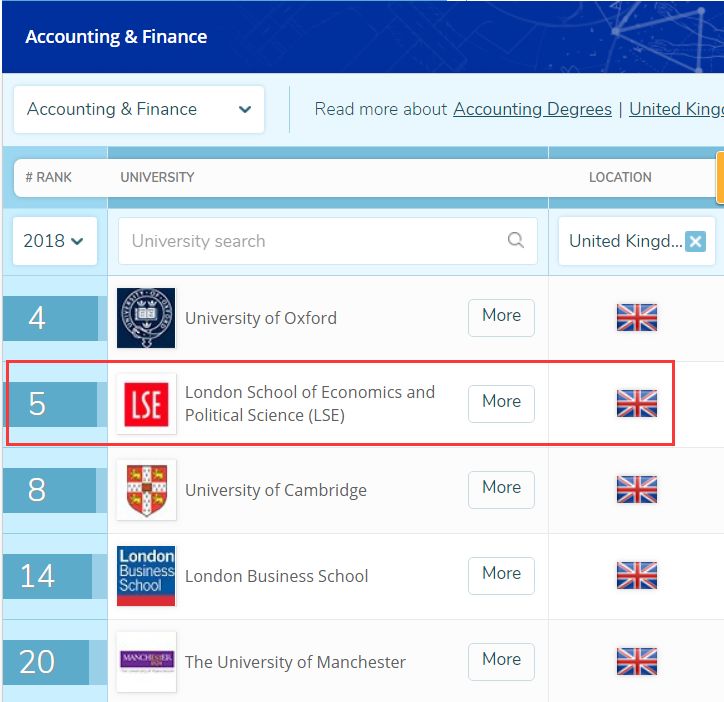
Task: Click More for The University of Manchester
Action: [501, 661]
